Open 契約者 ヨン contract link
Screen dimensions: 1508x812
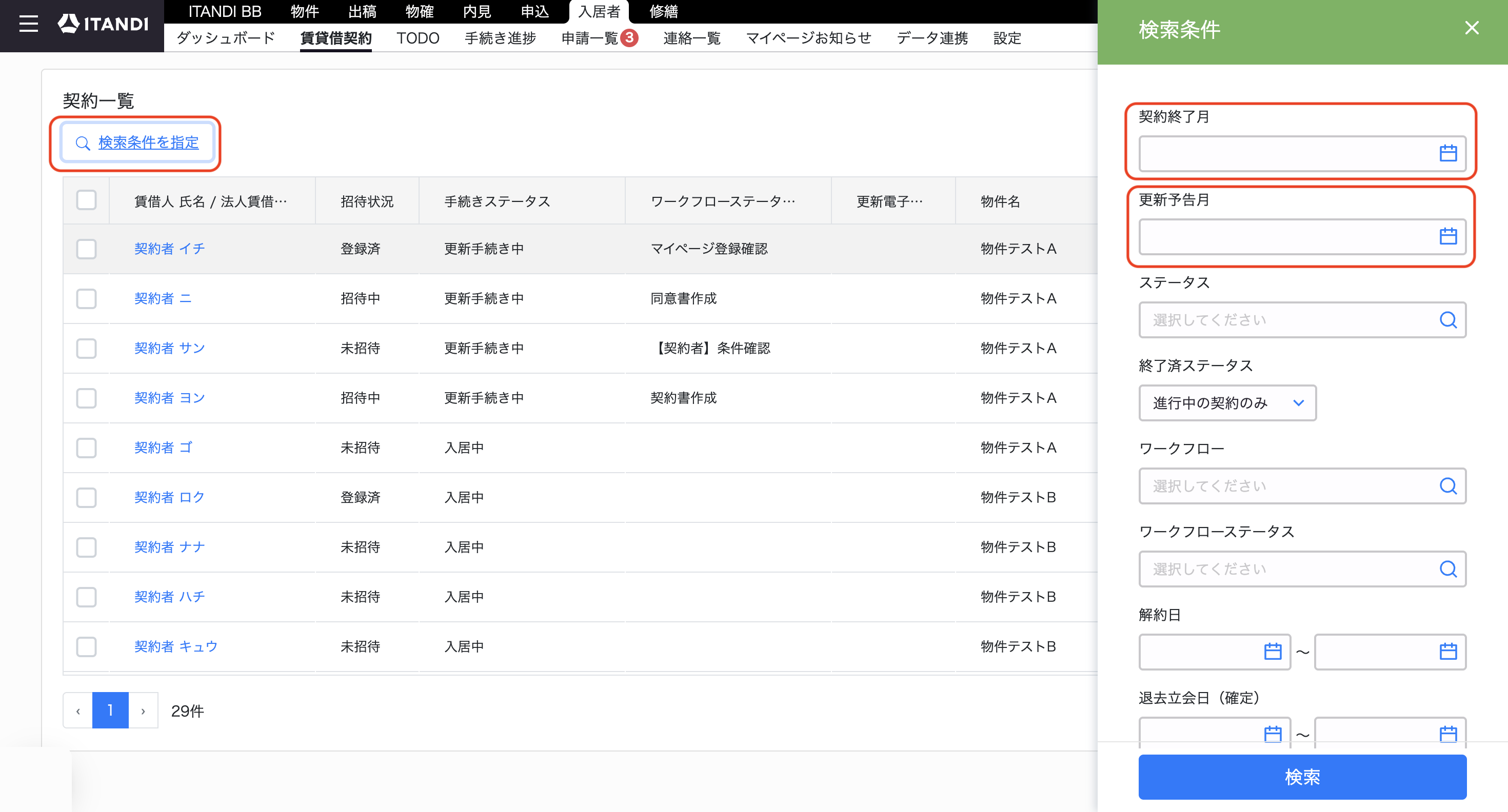[x=169, y=398]
